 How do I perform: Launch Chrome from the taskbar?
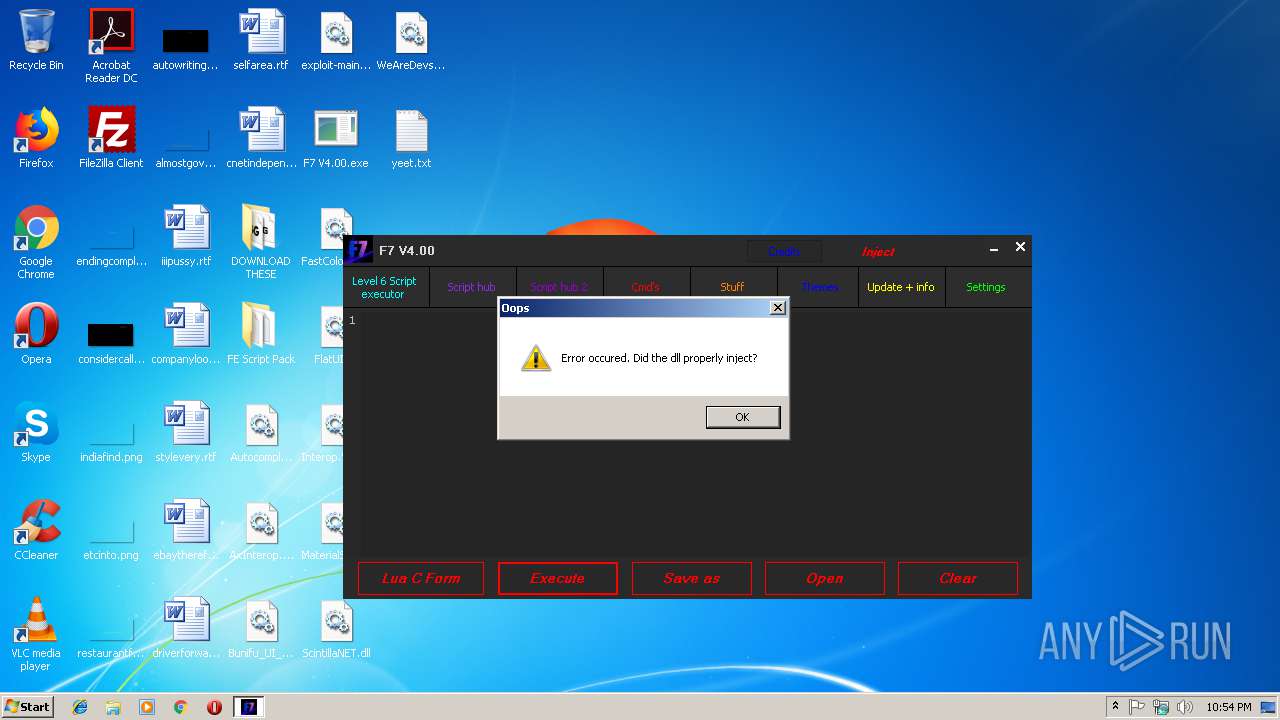(x=181, y=707)
